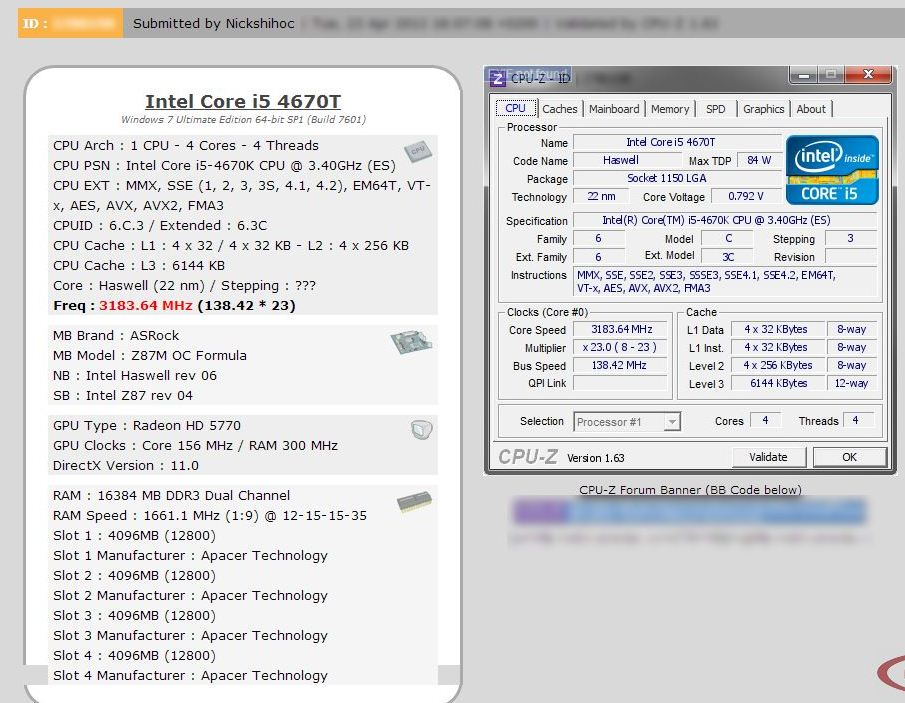Click the OK button in CPU-Z
The height and width of the screenshot is (703, 905).
pyautogui.click(x=850, y=457)
